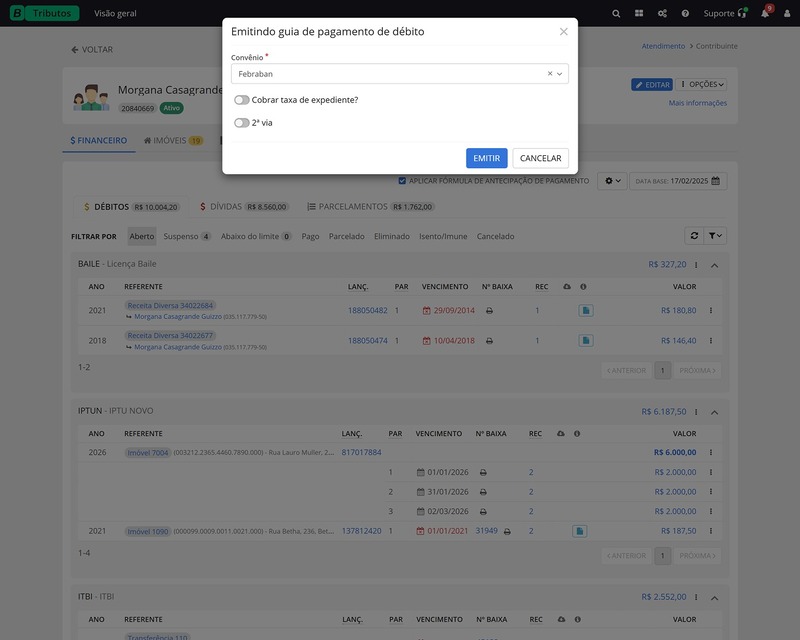Image resolution: width=800 pixels, height=640 pixels.
Task: Click the Data Base date field
Action: [x=678, y=181]
